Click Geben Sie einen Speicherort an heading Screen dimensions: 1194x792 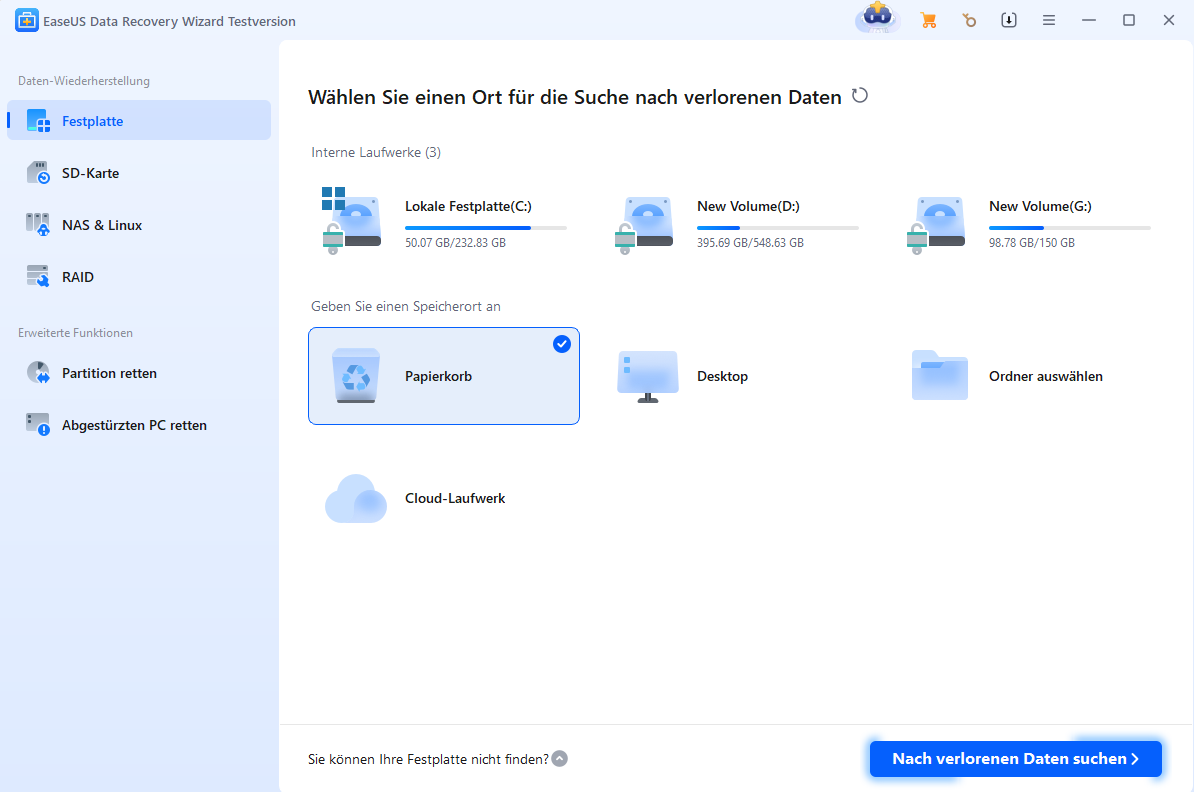click(x=406, y=306)
